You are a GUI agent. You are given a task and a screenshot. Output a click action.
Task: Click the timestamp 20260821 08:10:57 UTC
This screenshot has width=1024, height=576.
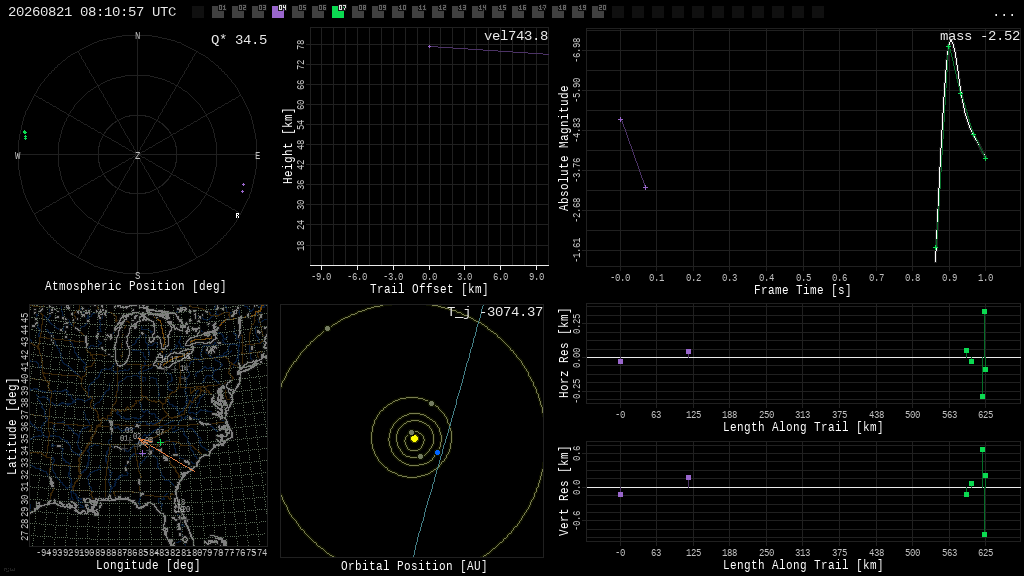92,12
